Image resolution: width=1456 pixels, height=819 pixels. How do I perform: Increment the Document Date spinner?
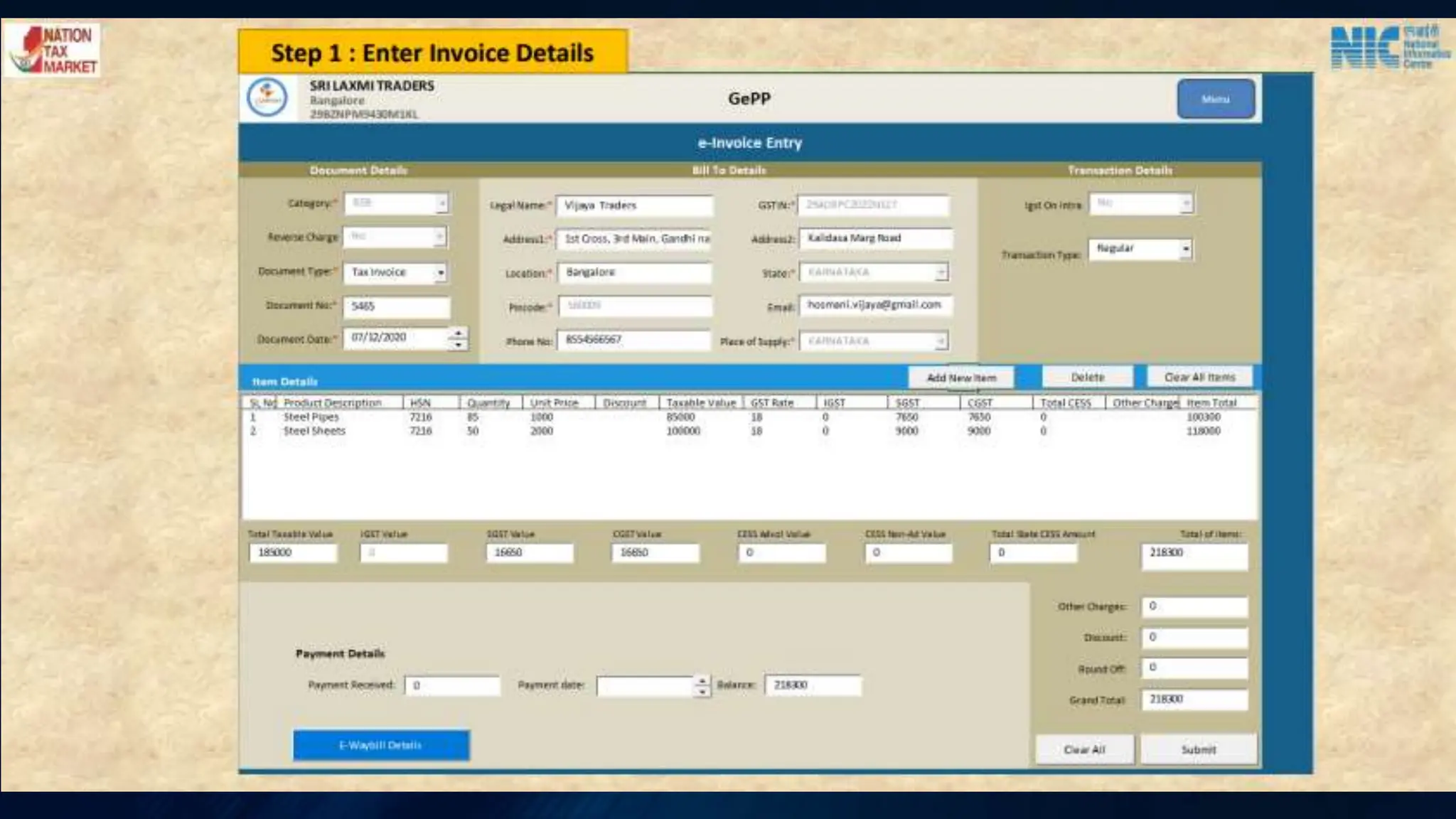click(x=459, y=333)
